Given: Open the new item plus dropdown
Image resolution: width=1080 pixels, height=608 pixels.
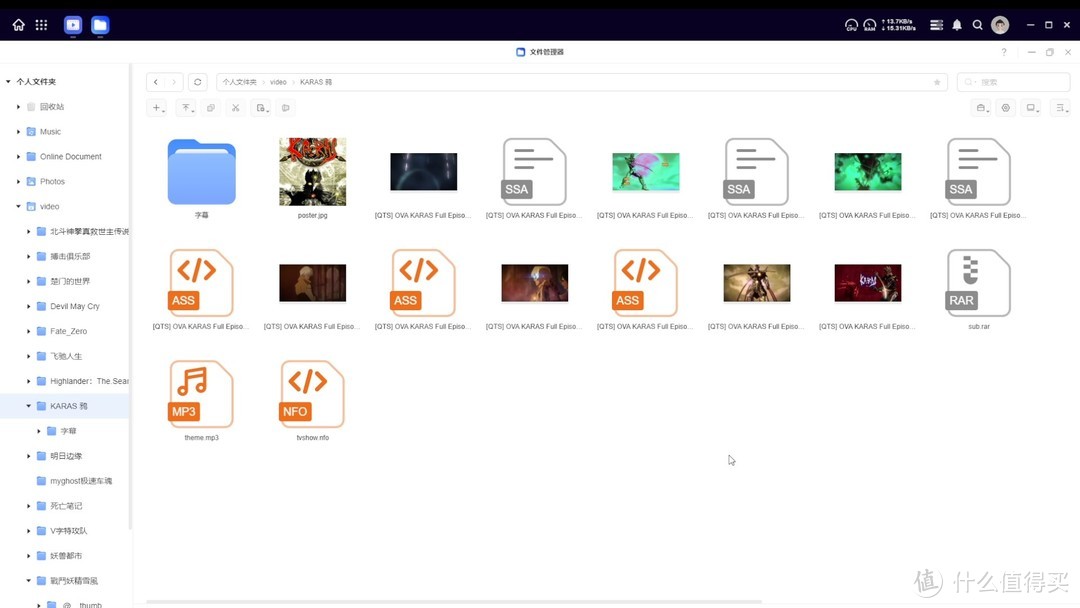Looking at the screenshot, I should 158,108.
